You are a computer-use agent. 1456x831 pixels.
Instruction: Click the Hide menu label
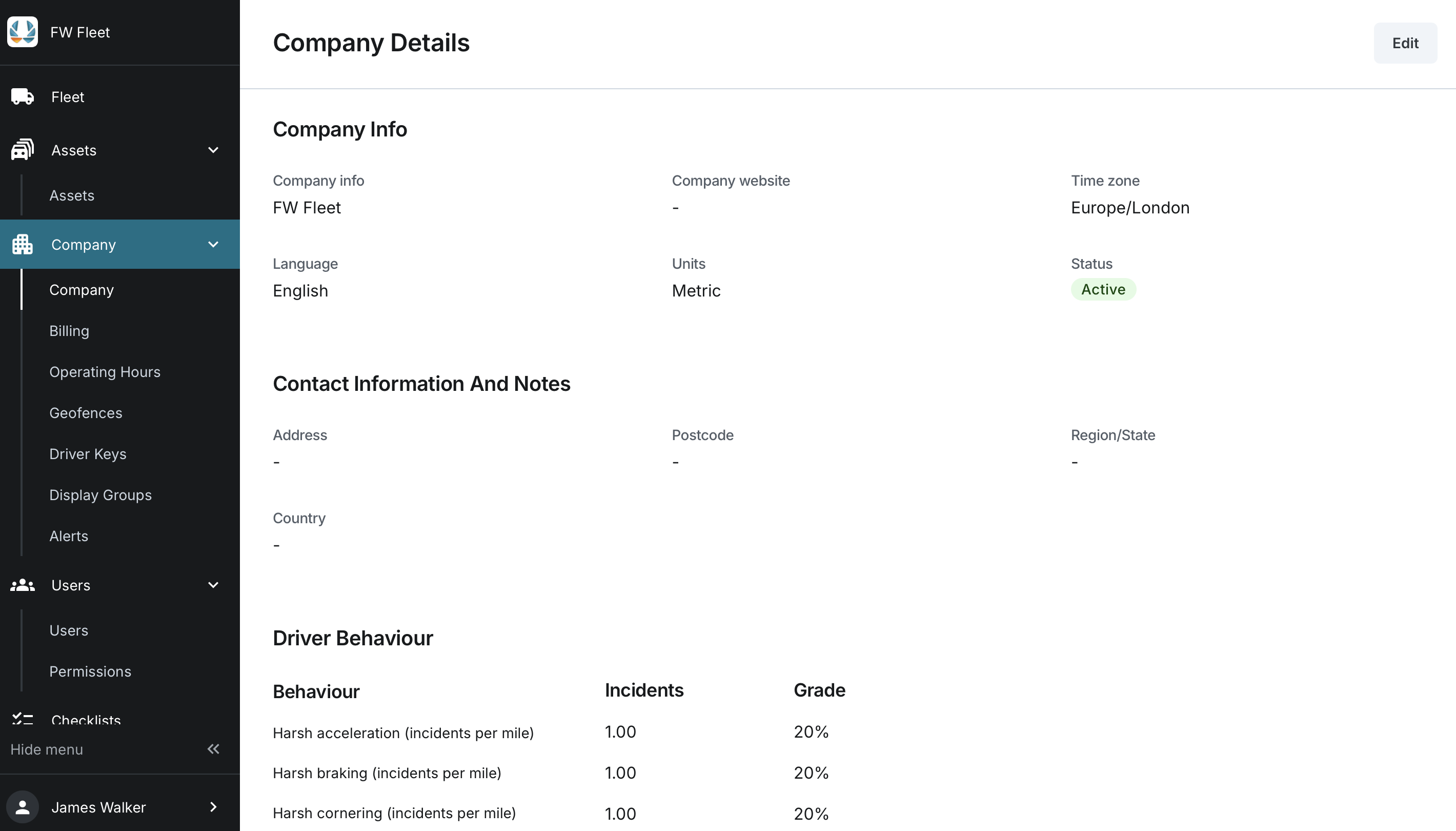47,749
